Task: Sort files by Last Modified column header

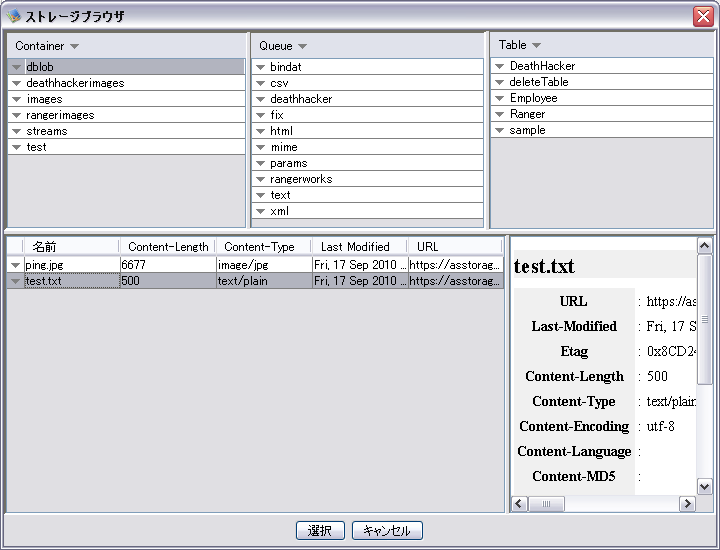Action: (355, 246)
